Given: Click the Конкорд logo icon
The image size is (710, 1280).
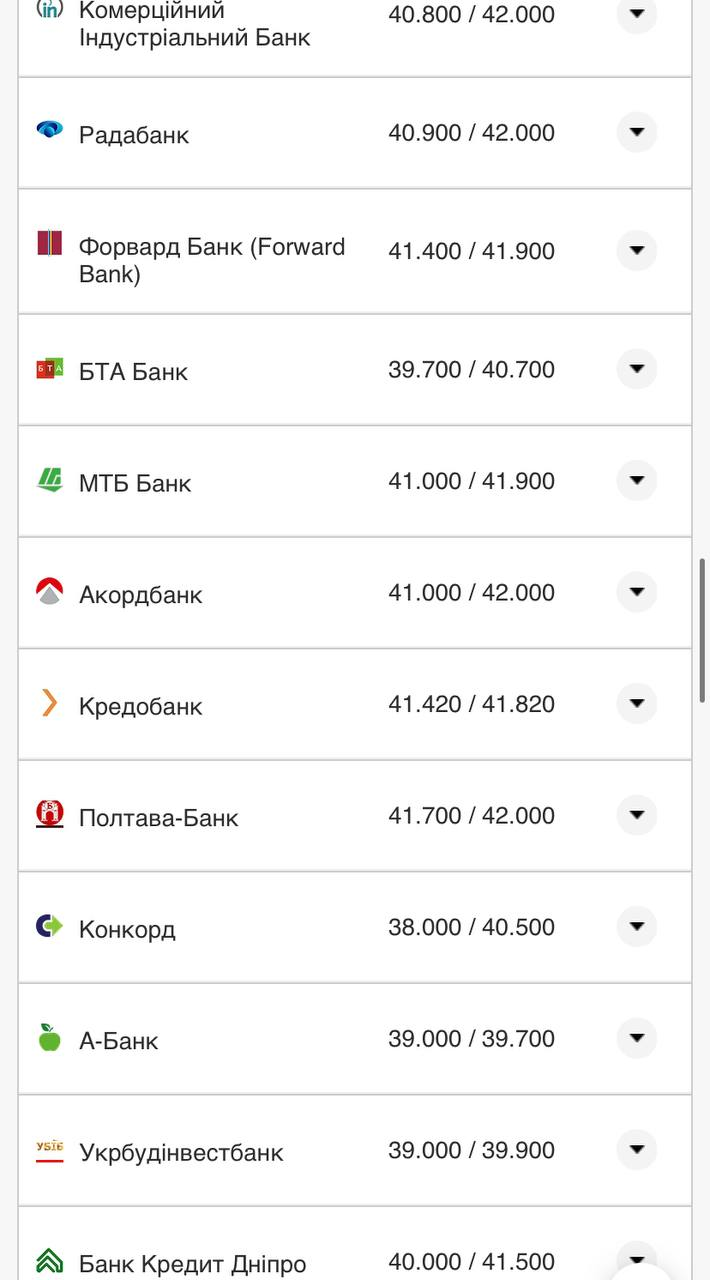Looking at the screenshot, I should pyautogui.click(x=51, y=927).
